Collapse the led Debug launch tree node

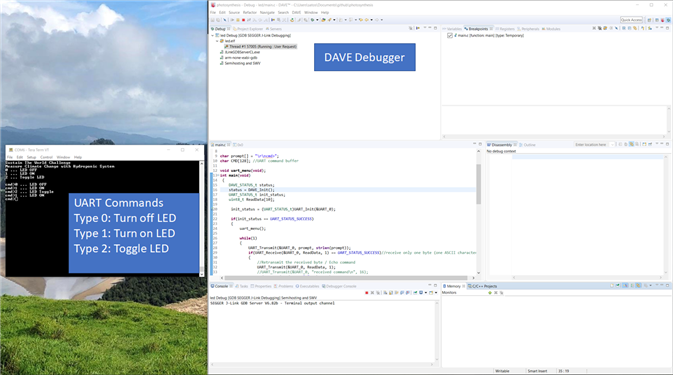point(212,36)
